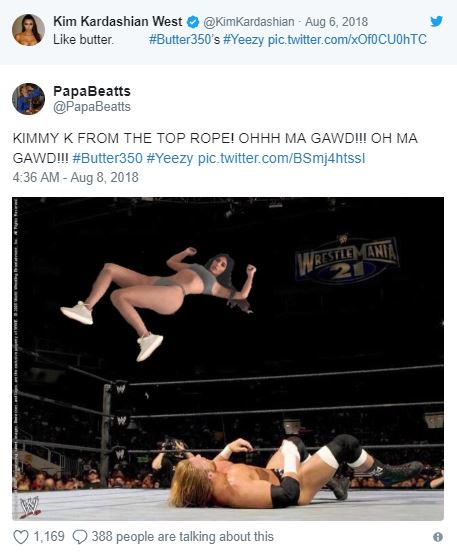This screenshot has height=554, width=457.
Task: Like the tweet with heart icon
Action: pyautogui.click(x=20, y=537)
